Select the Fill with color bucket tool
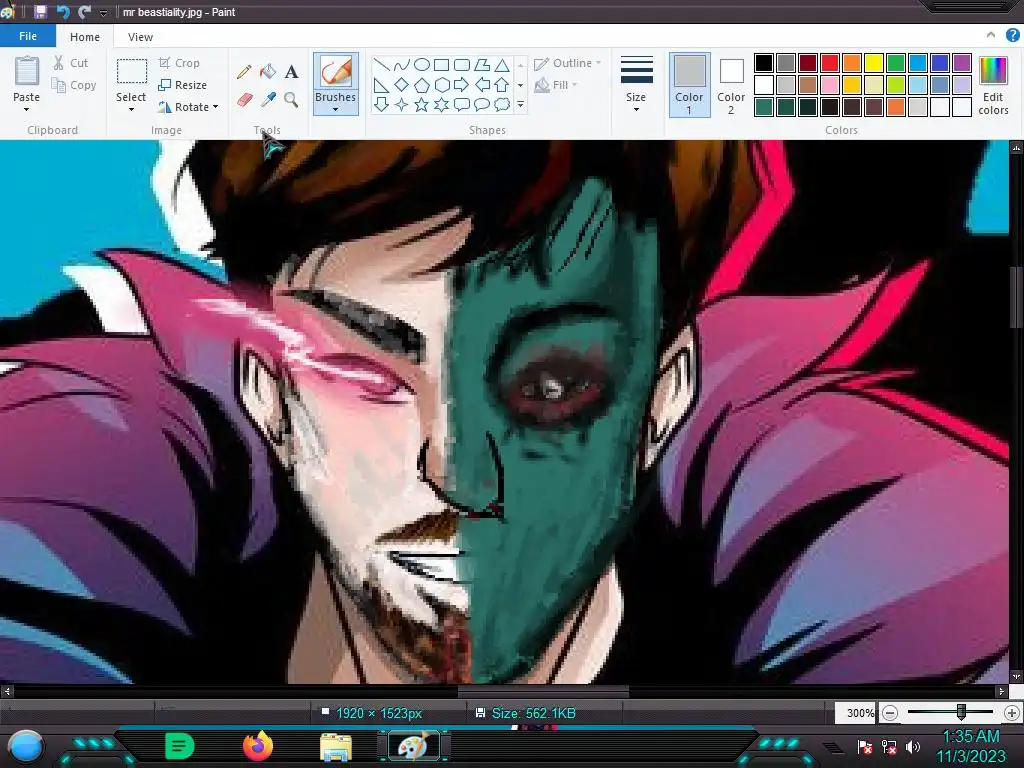Viewport: 1024px width, 768px height. click(268, 71)
